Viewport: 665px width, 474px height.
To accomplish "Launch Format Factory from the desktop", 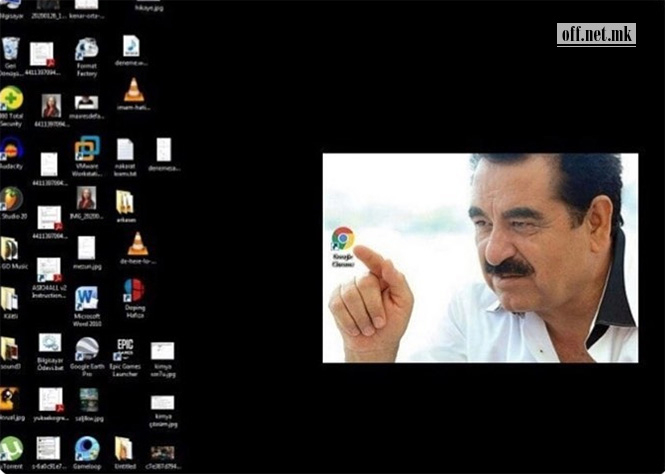I will coord(87,50).
